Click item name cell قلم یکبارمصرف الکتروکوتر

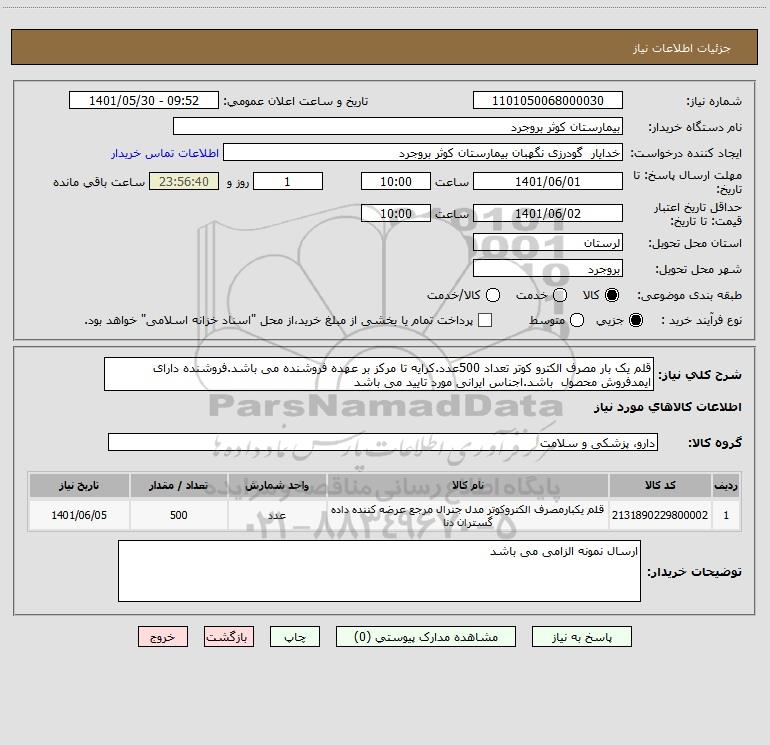[x=468, y=515]
